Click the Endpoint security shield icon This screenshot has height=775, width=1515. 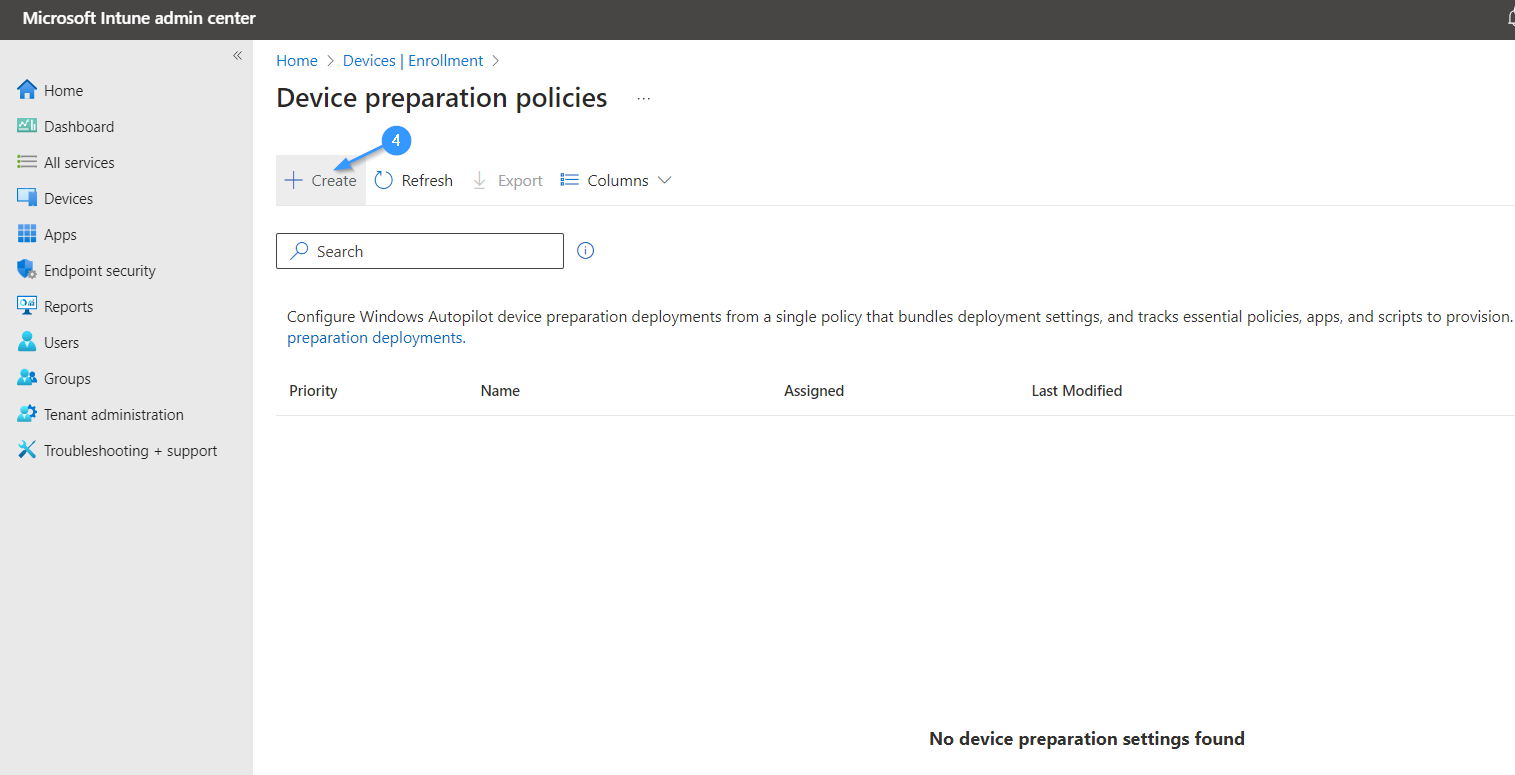click(27, 270)
